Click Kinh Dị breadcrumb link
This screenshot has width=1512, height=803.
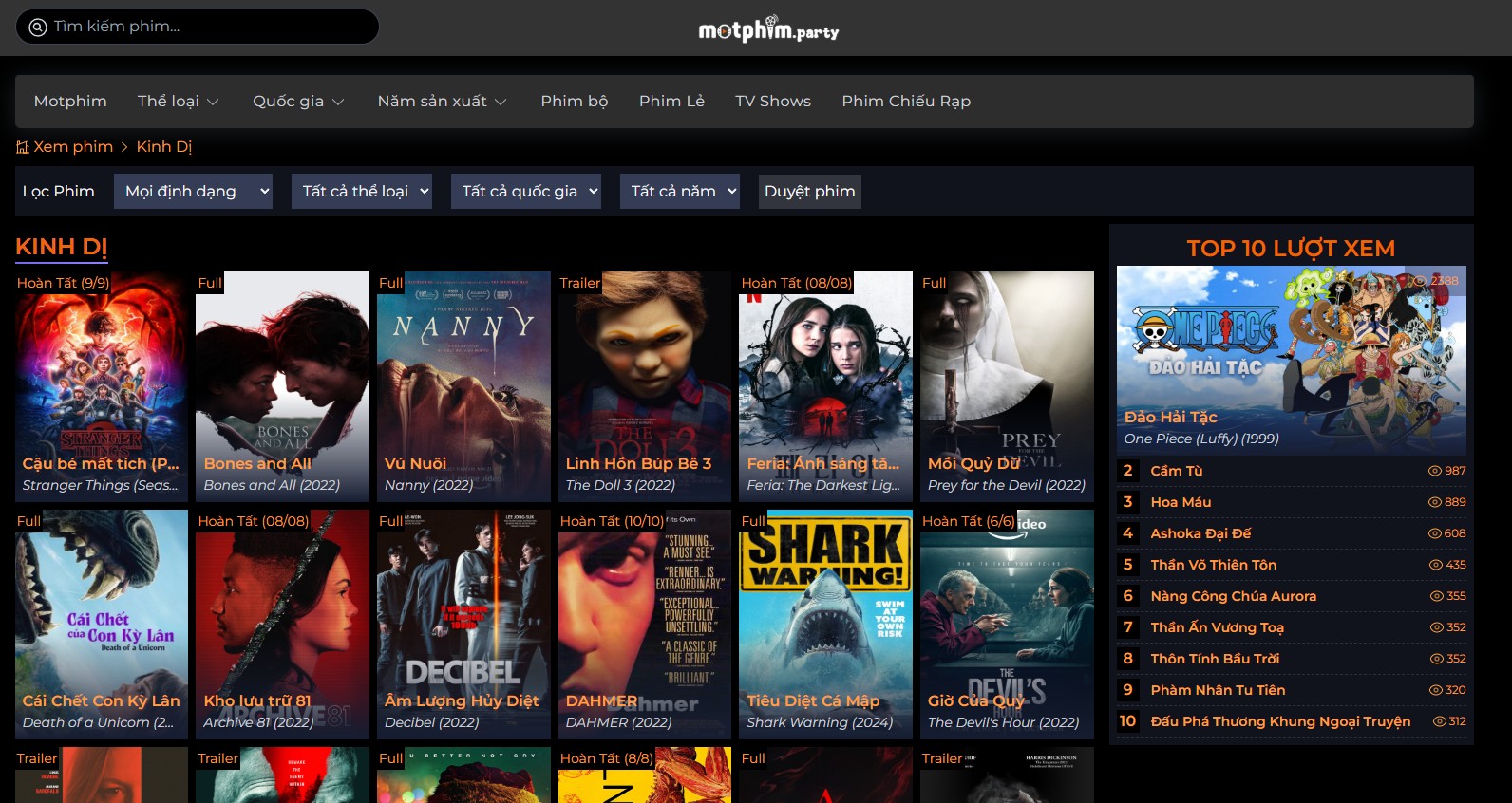click(164, 147)
